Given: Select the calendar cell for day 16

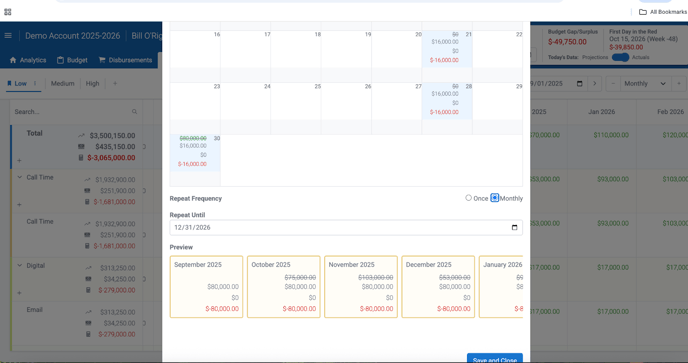Looking at the screenshot, I should 195,49.
